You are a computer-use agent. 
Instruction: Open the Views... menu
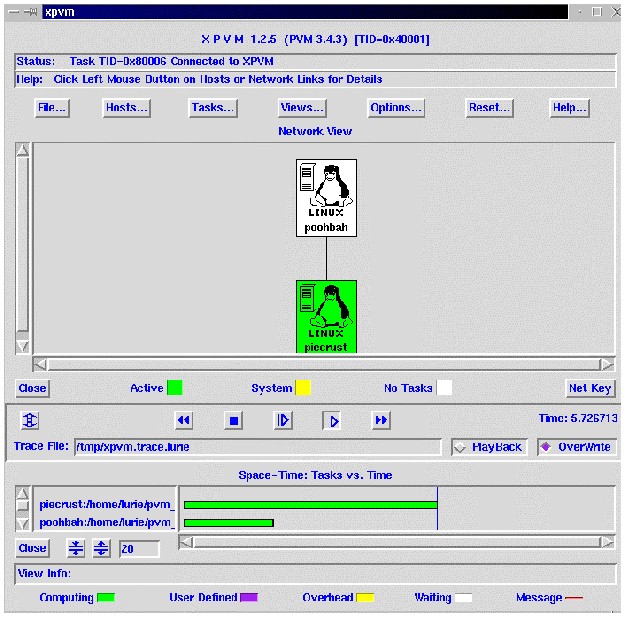(x=302, y=108)
